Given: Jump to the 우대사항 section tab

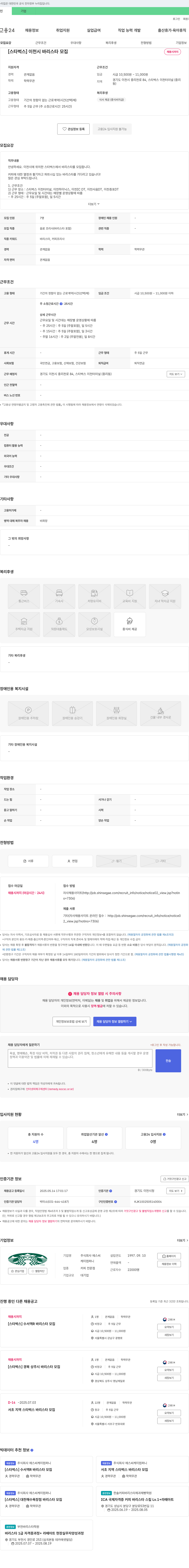Looking at the screenshot, I should 76,43.
